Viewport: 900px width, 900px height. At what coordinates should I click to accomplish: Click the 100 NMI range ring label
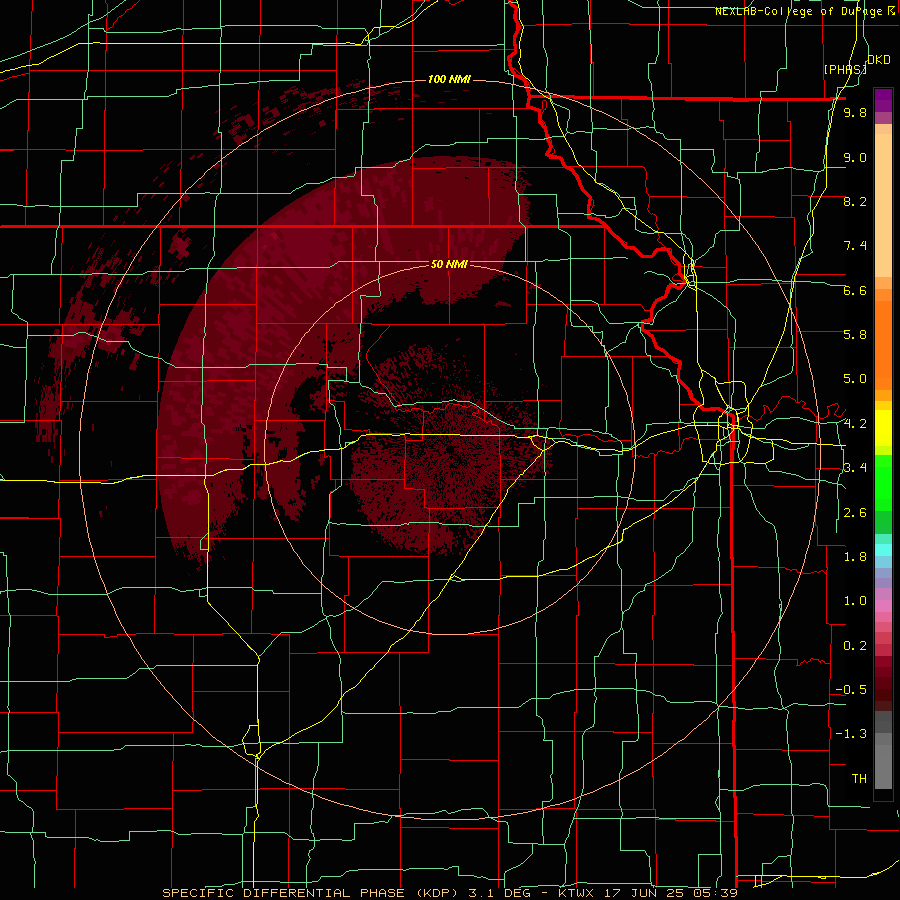coord(449,79)
